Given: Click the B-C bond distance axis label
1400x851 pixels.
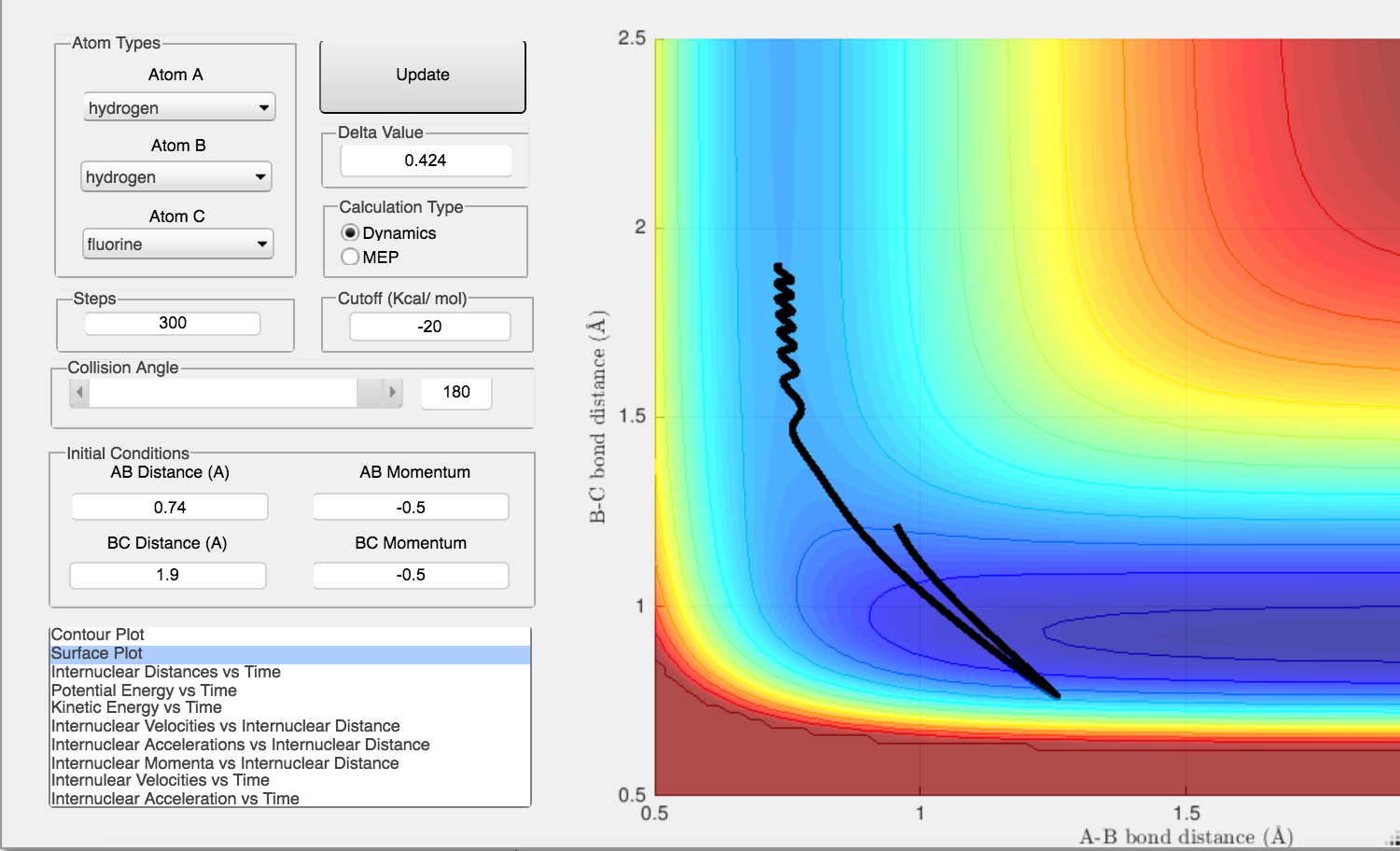Looking at the screenshot, I should pos(597,416).
